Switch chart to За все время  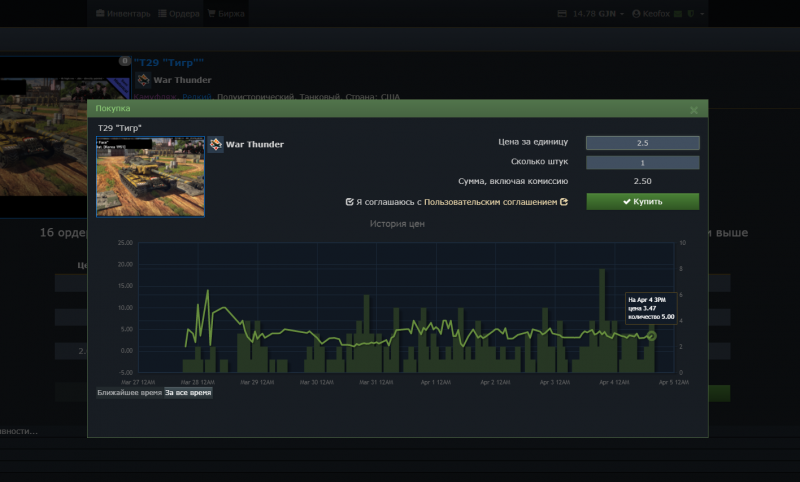tap(188, 393)
